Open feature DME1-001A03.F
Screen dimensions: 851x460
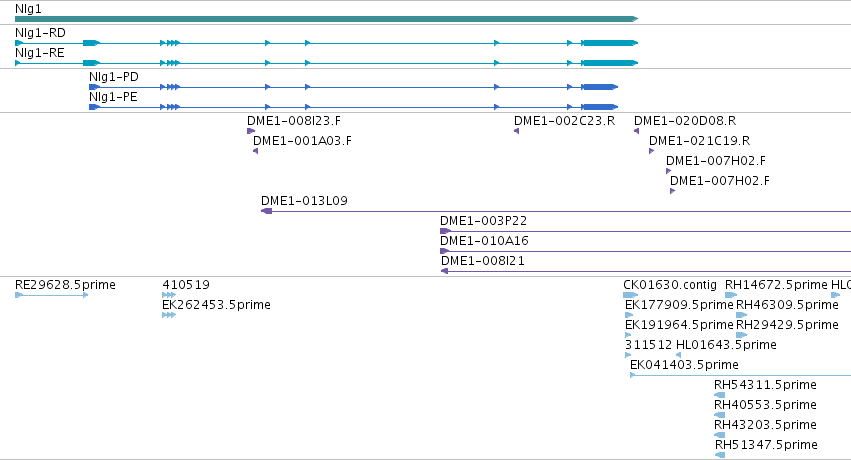(x=302, y=140)
